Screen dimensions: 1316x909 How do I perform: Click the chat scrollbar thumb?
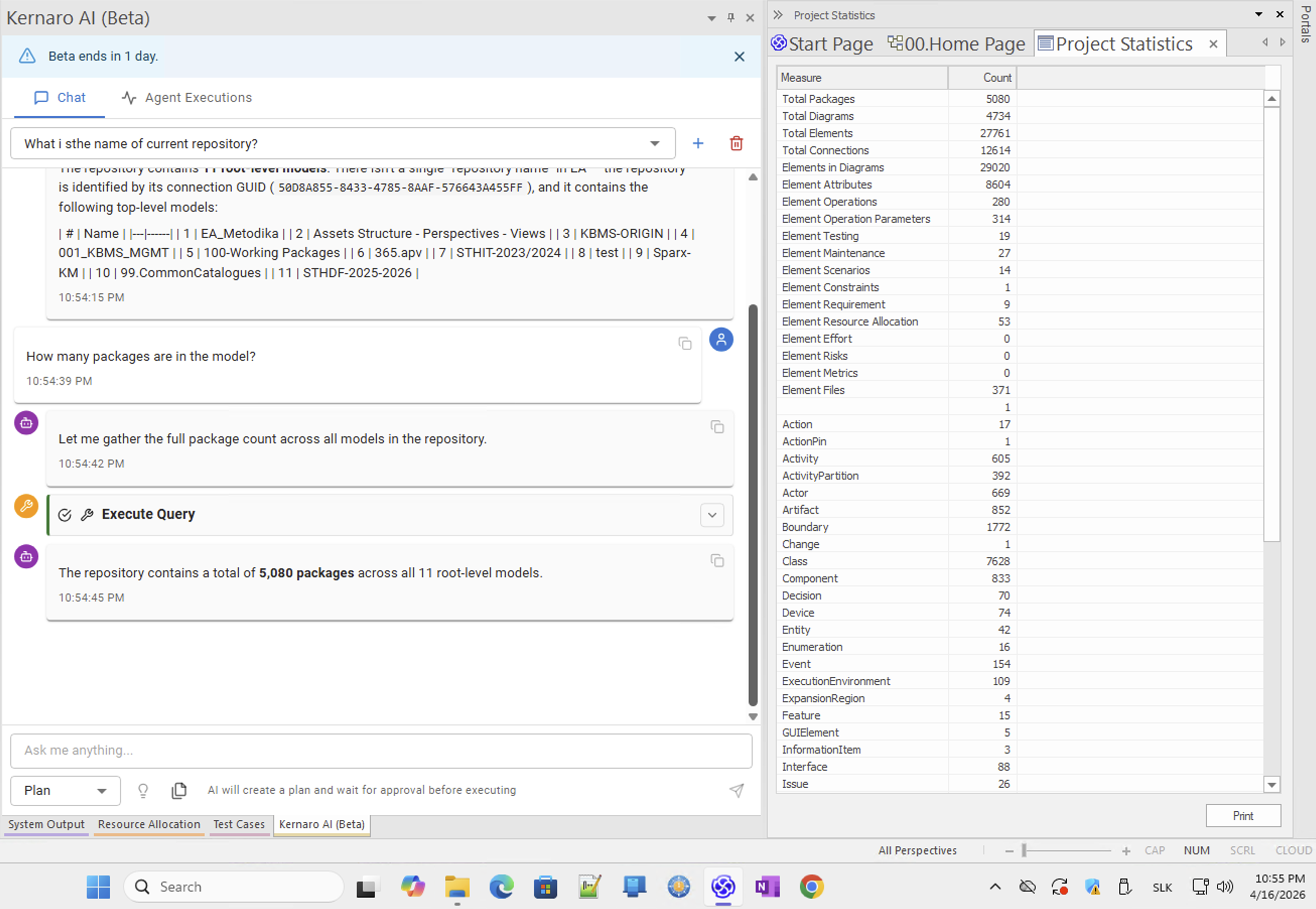pos(753,505)
